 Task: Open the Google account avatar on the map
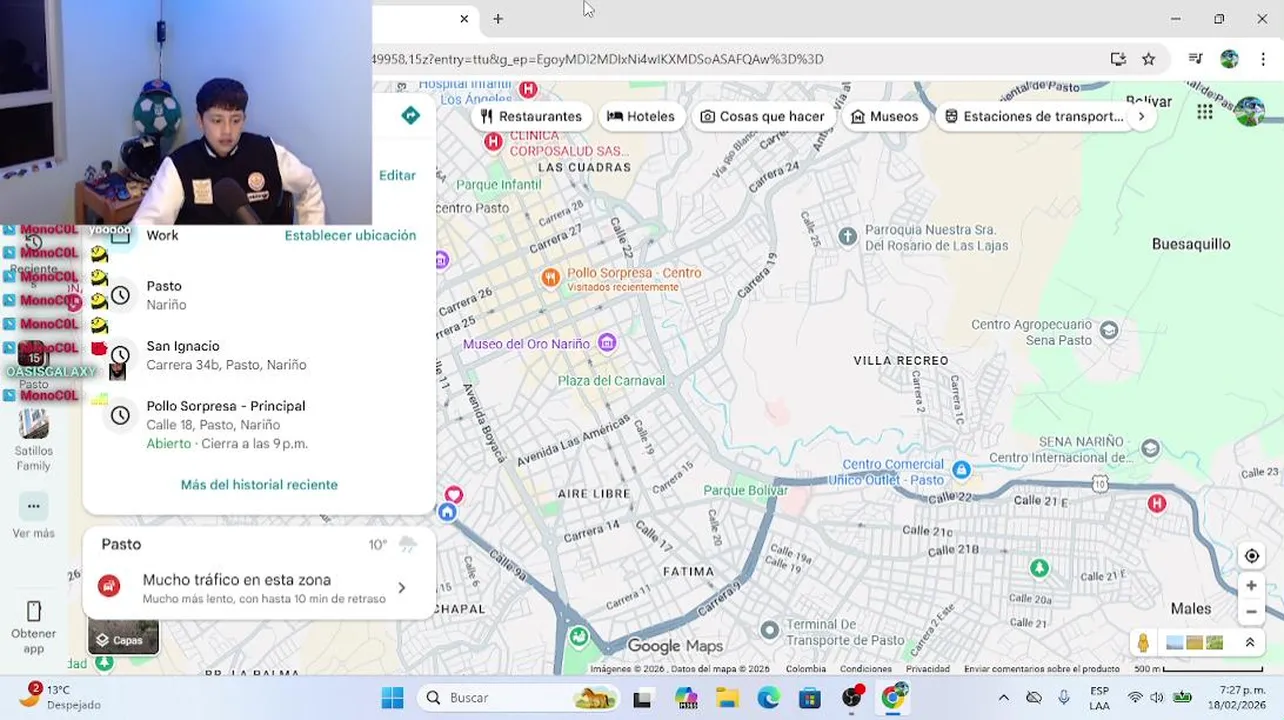[1249, 111]
